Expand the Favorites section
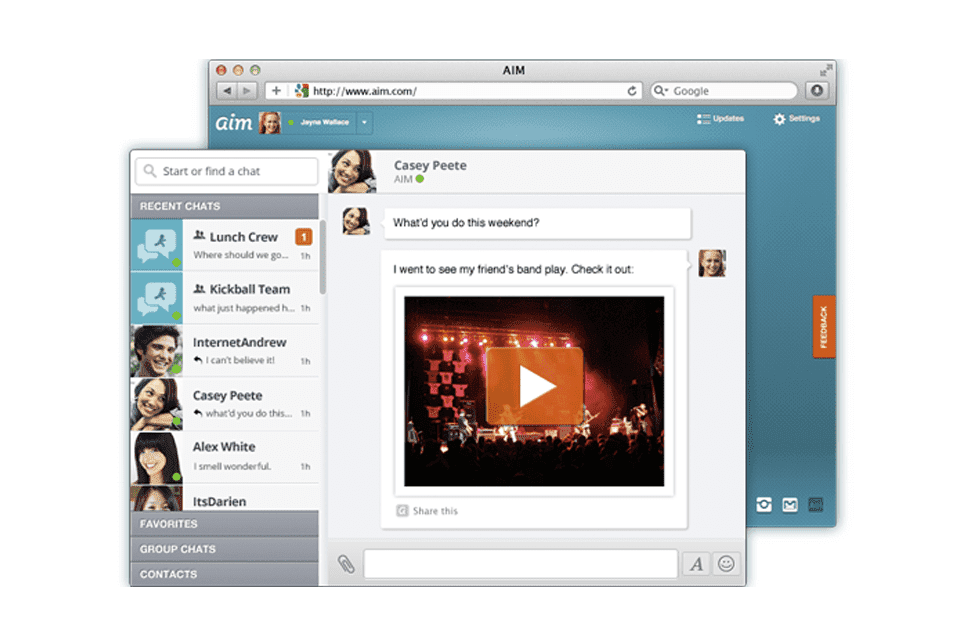This screenshot has width=960, height=640. tap(224, 524)
